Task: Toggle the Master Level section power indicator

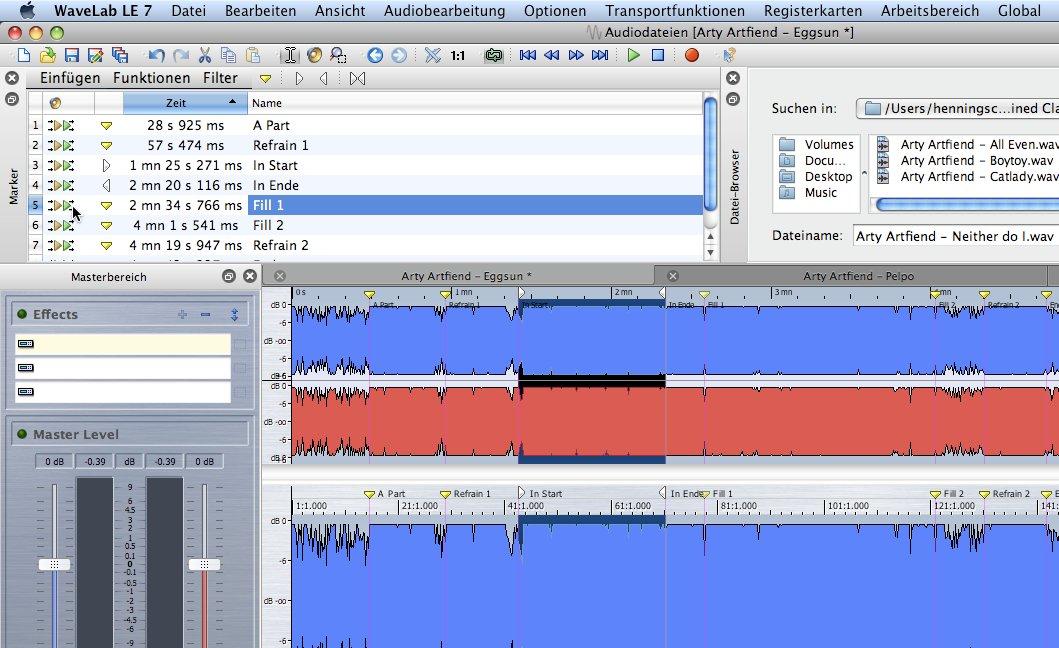Action: coord(22,434)
